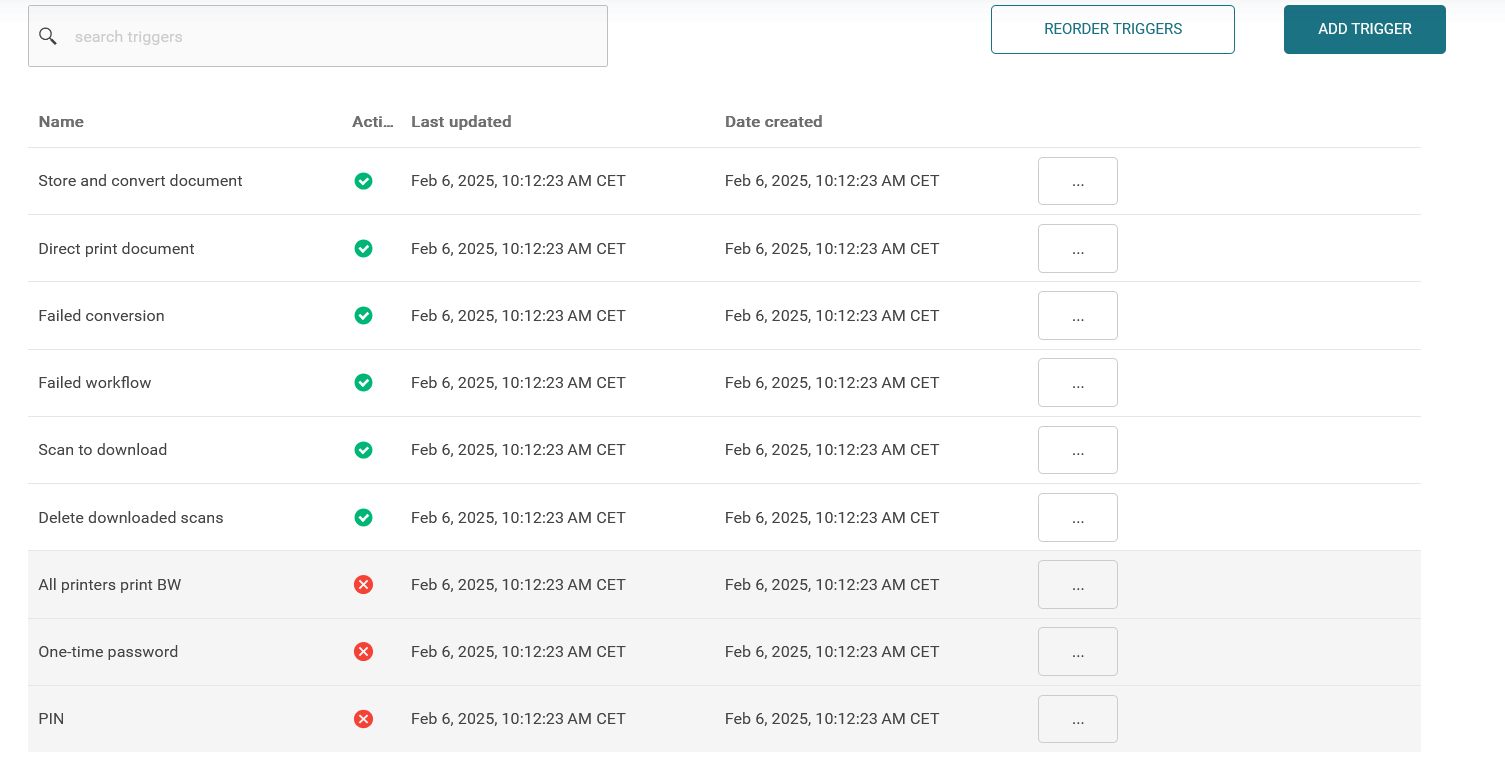Click green active icon for Direct print document
Viewport: 1505px width, 758px height.
[x=363, y=248]
